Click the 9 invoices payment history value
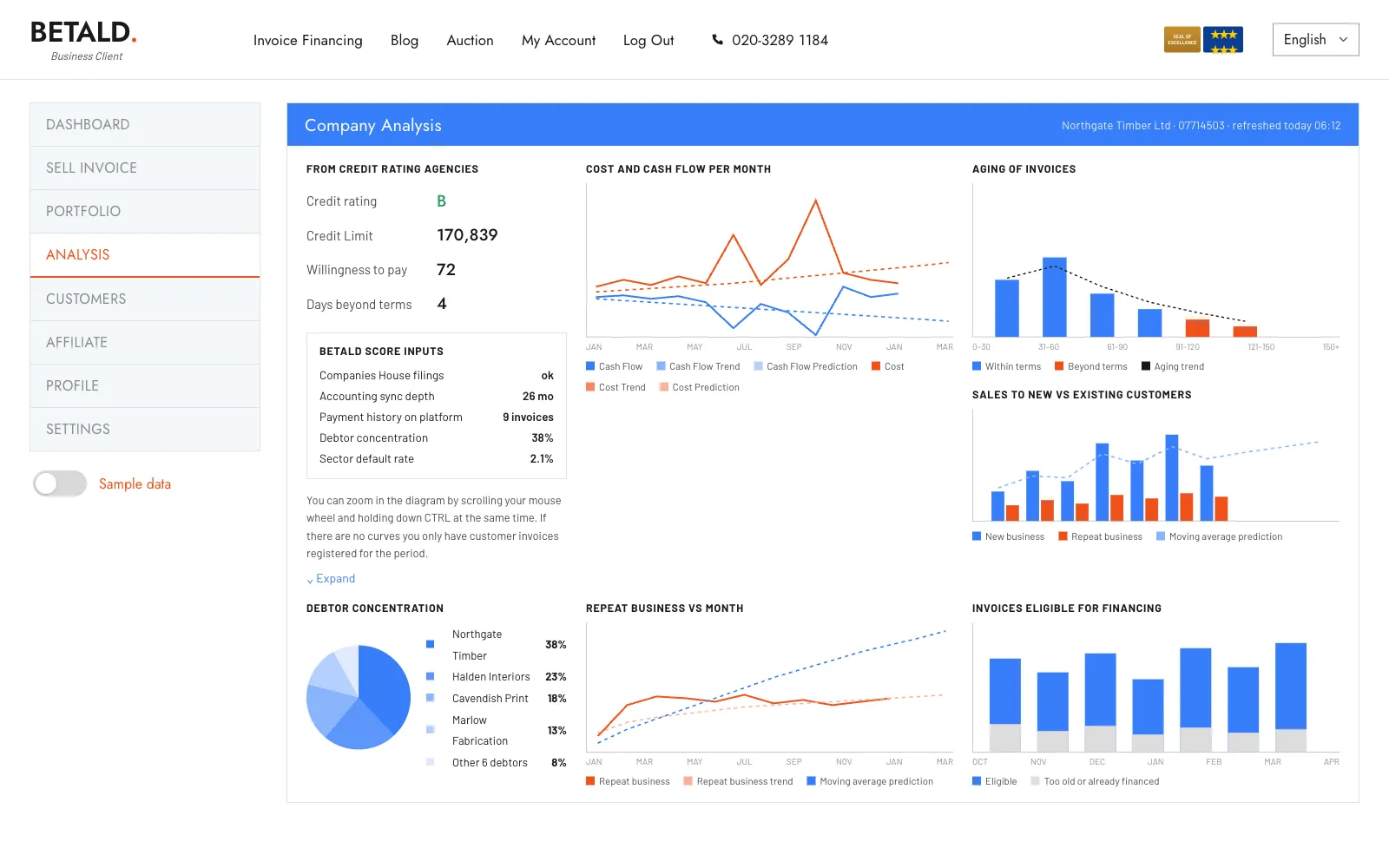The image size is (1389, 868). coord(528,418)
